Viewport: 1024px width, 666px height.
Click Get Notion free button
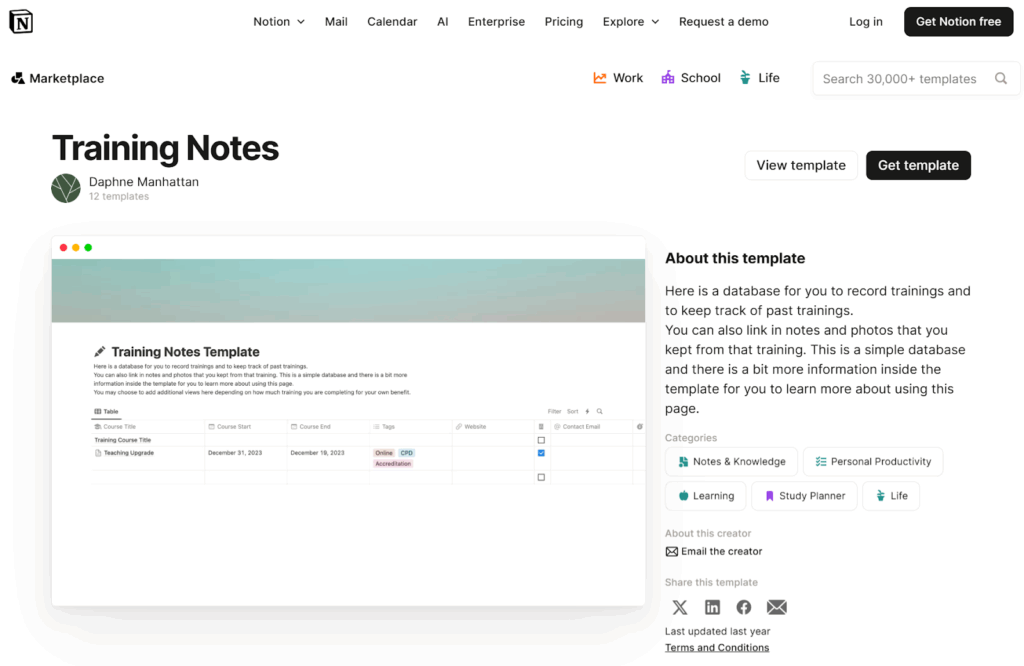958,22
